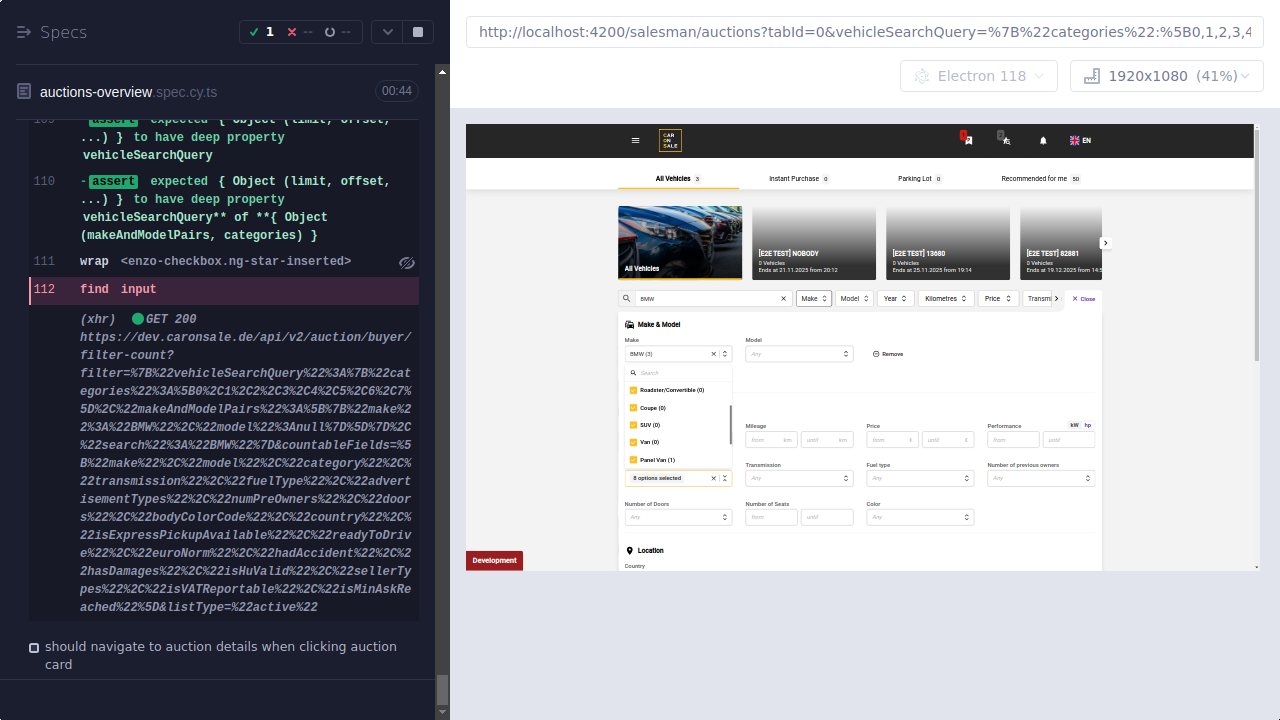The height and width of the screenshot is (720, 1280).
Task: Click Close in the filter bar
Action: point(1082,298)
